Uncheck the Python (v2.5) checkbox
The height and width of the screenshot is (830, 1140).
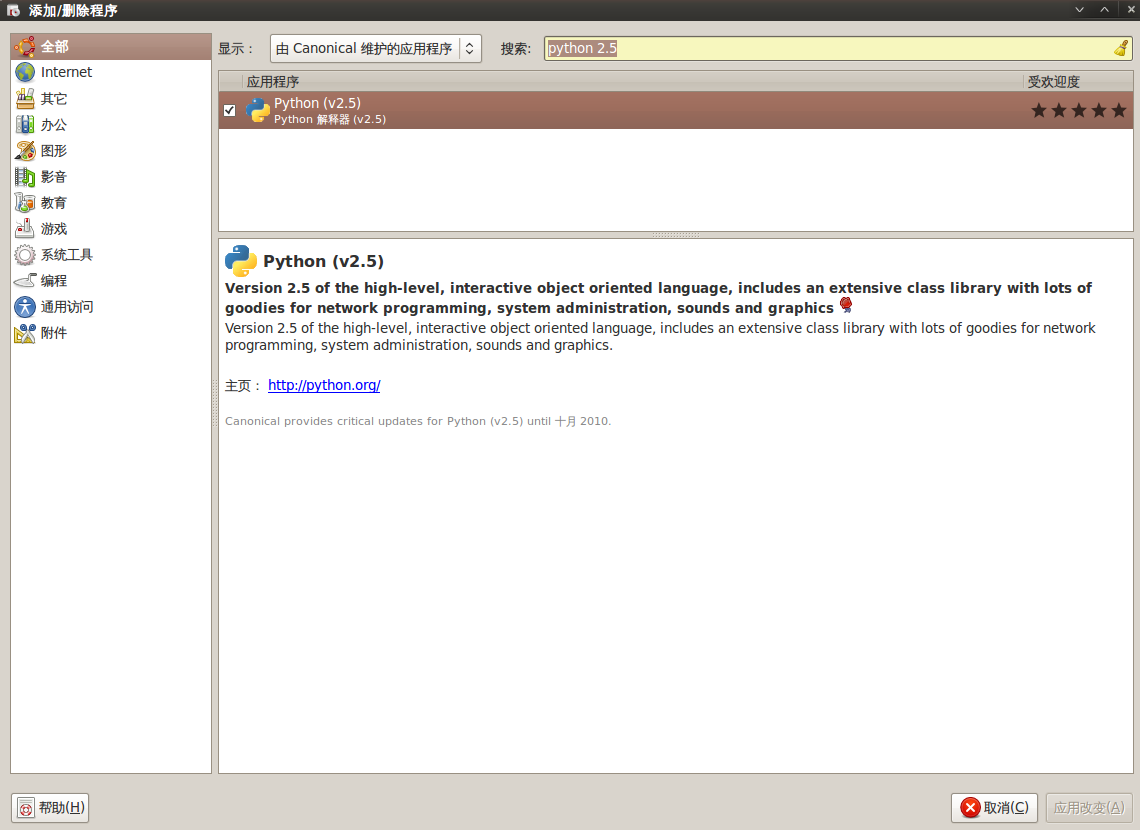coord(230,110)
